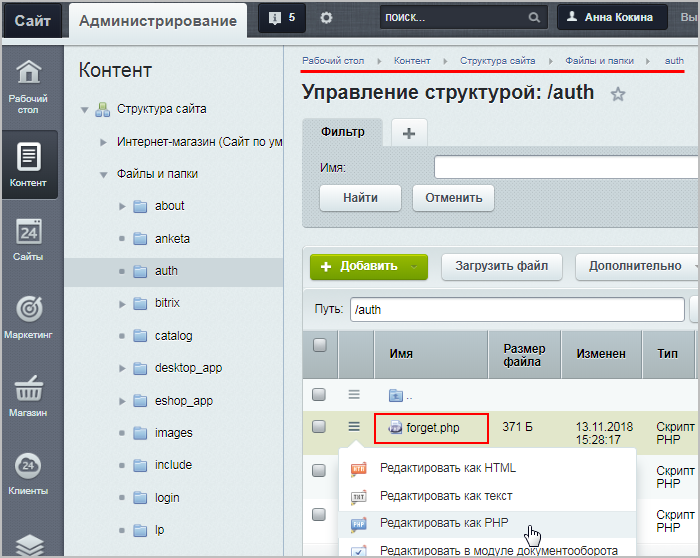This screenshot has height=558, width=700.
Task: Open the Добавить dropdown button
Action: pos(368,266)
